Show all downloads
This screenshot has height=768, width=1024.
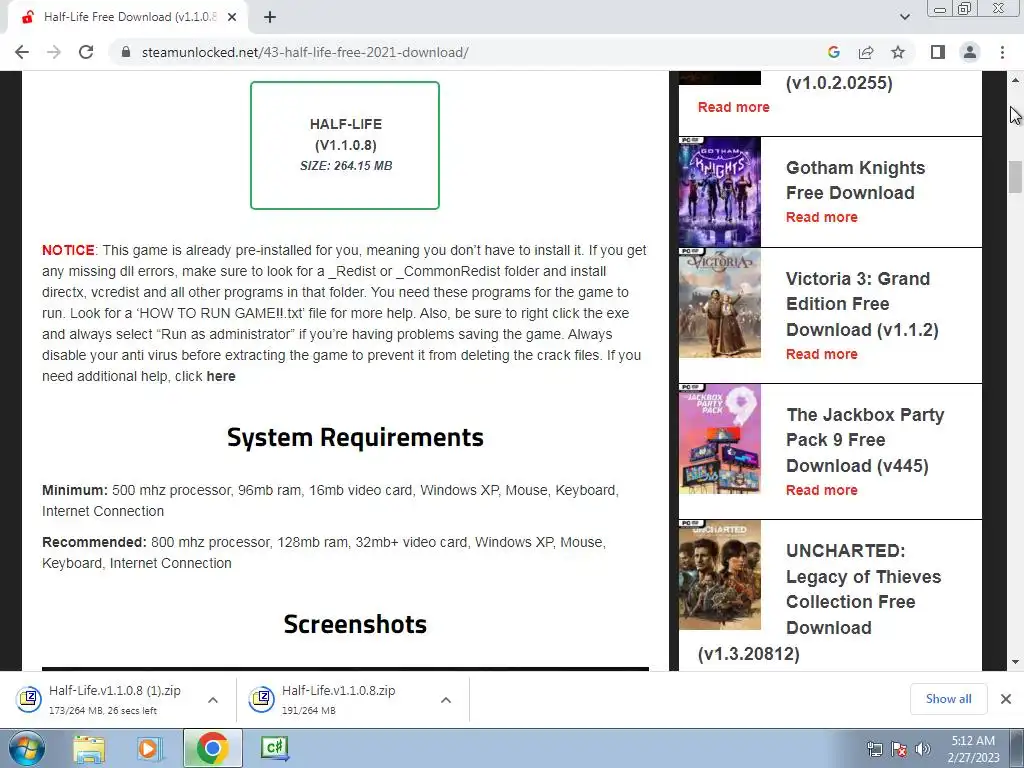(948, 699)
